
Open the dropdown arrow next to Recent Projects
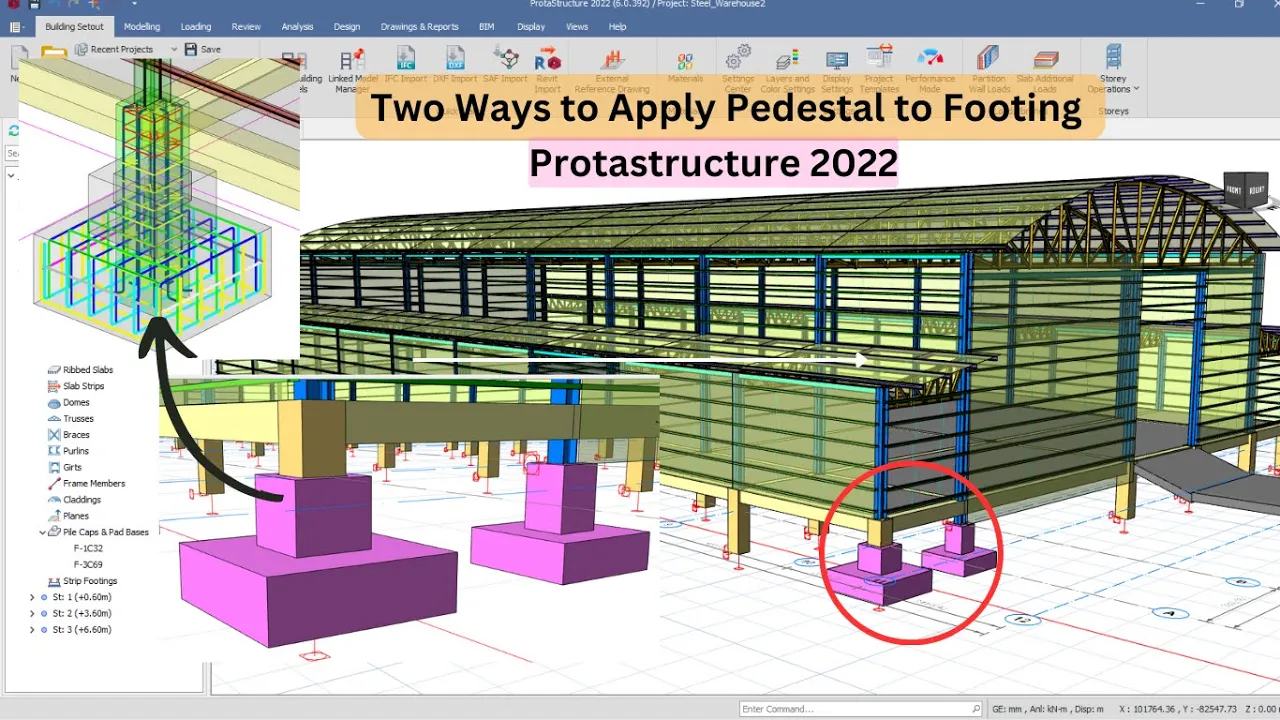[x=174, y=49]
